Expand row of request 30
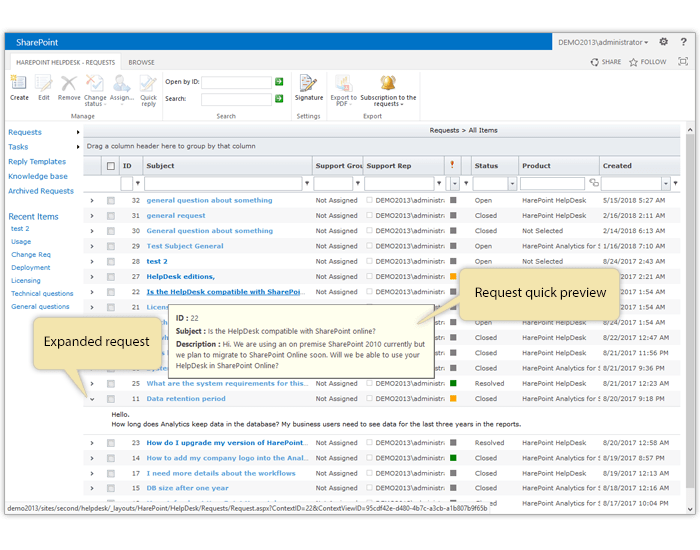The height and width of the screenshot is (550, 700). pos(92,231)
